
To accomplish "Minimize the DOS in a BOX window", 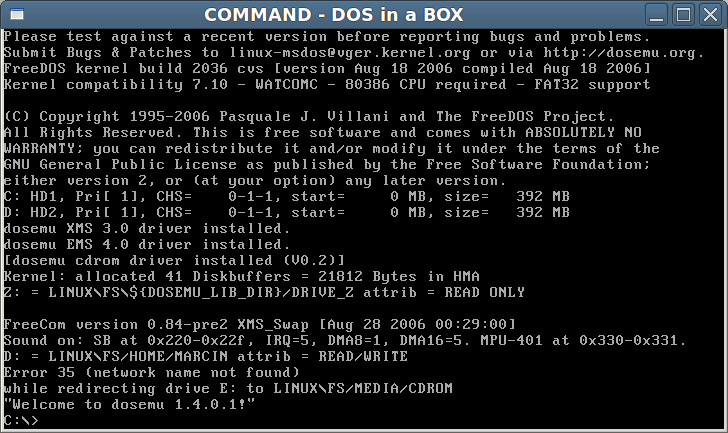I will coord(658,15).
